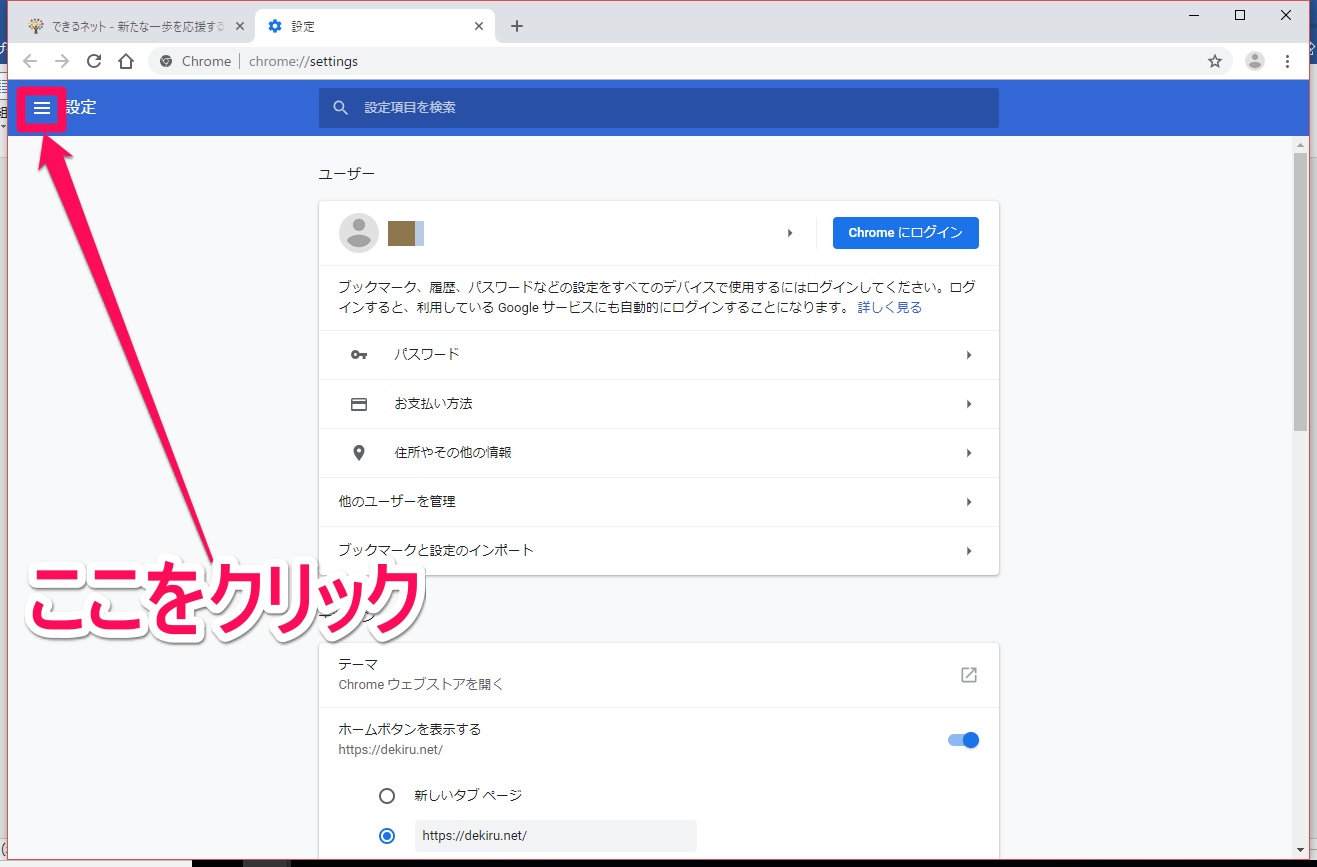Image resolution: width=1317 pixels, height=867 pixels.
Task: Click the テーマ Chrome ウェブストアを開く row
Action: 659,675
